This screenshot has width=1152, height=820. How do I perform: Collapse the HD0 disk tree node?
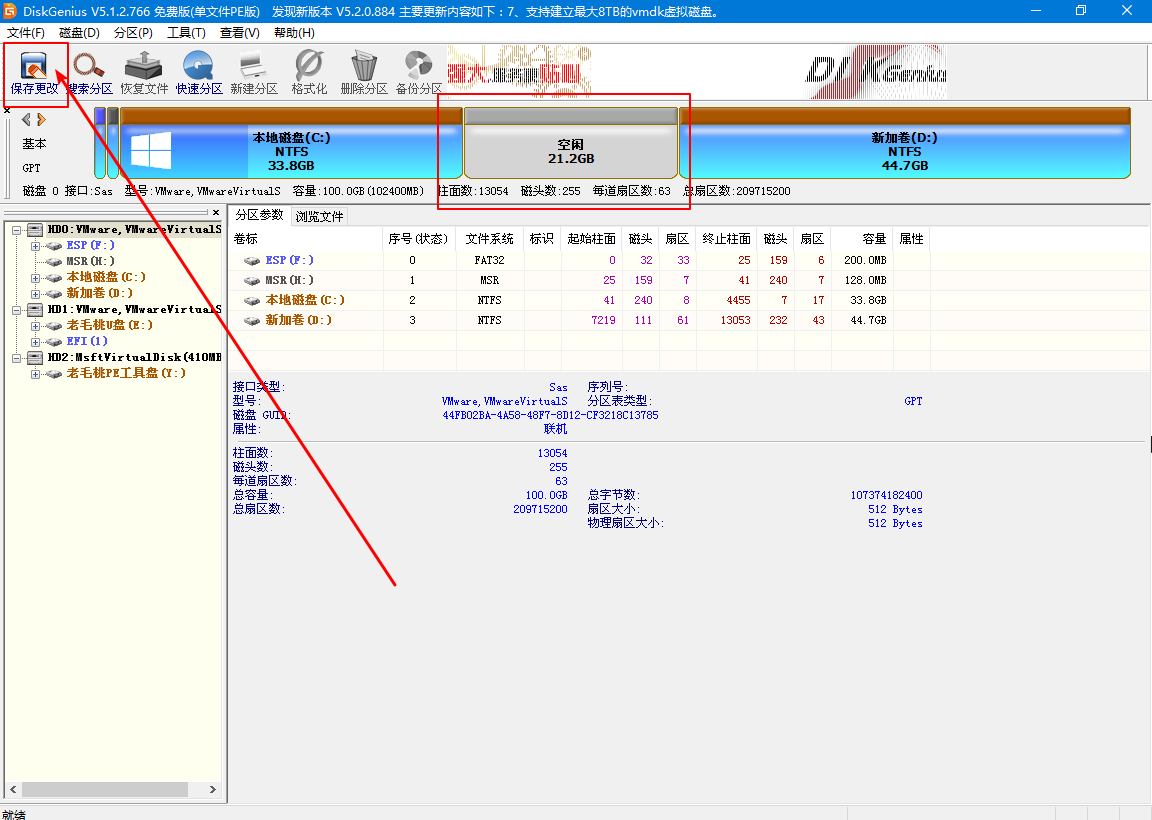click(16, 230)
